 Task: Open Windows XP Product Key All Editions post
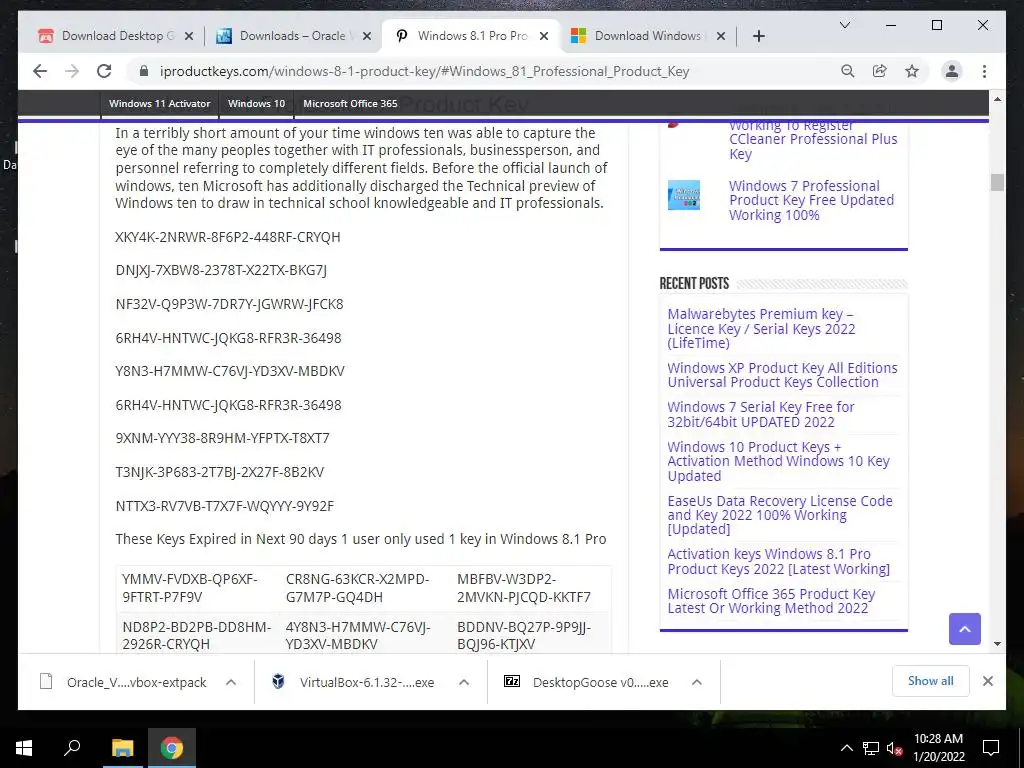782,375
